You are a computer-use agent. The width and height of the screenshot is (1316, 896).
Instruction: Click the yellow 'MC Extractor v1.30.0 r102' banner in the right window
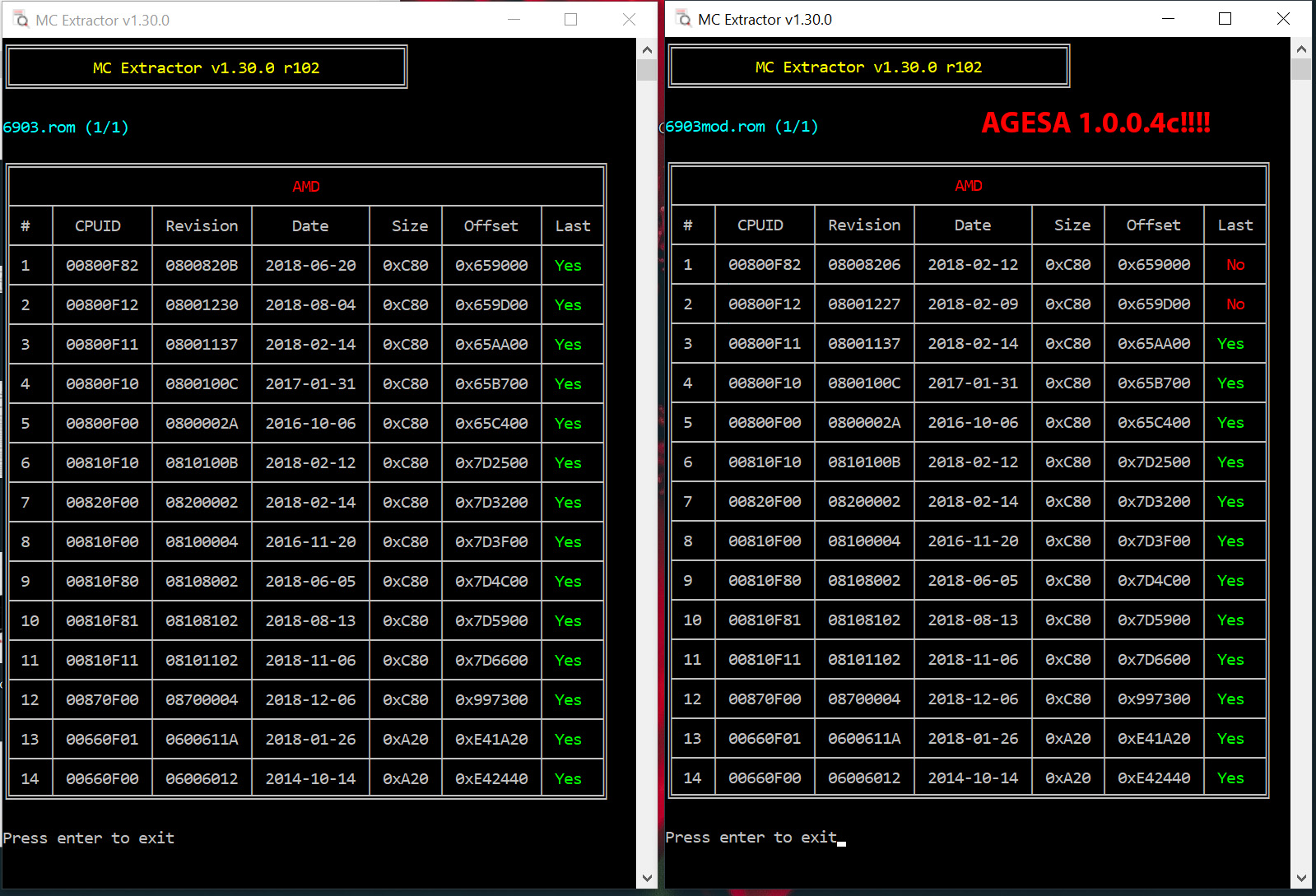pyautogui.click(x=869, y=67)
